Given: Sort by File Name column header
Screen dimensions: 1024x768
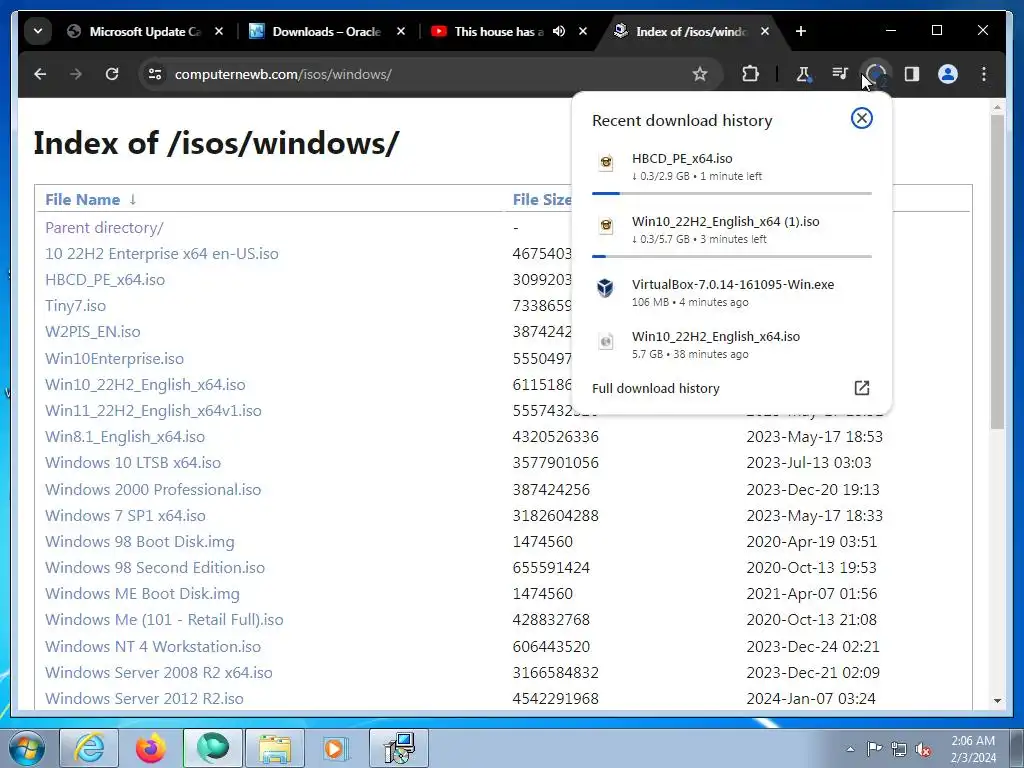Looking at the screenshot, I should [x=91, y=199].
